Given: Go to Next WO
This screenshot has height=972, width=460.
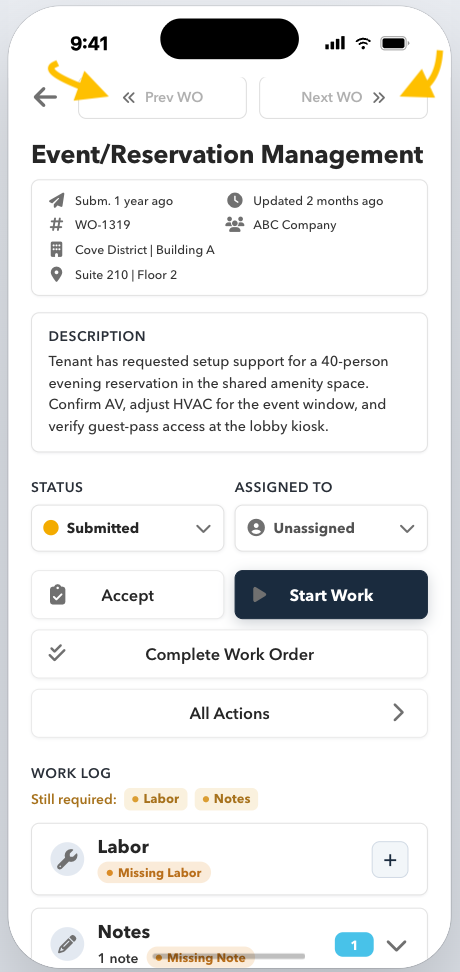Looking at the screenshot, I should pyautogui.click(x=343, y=97).
